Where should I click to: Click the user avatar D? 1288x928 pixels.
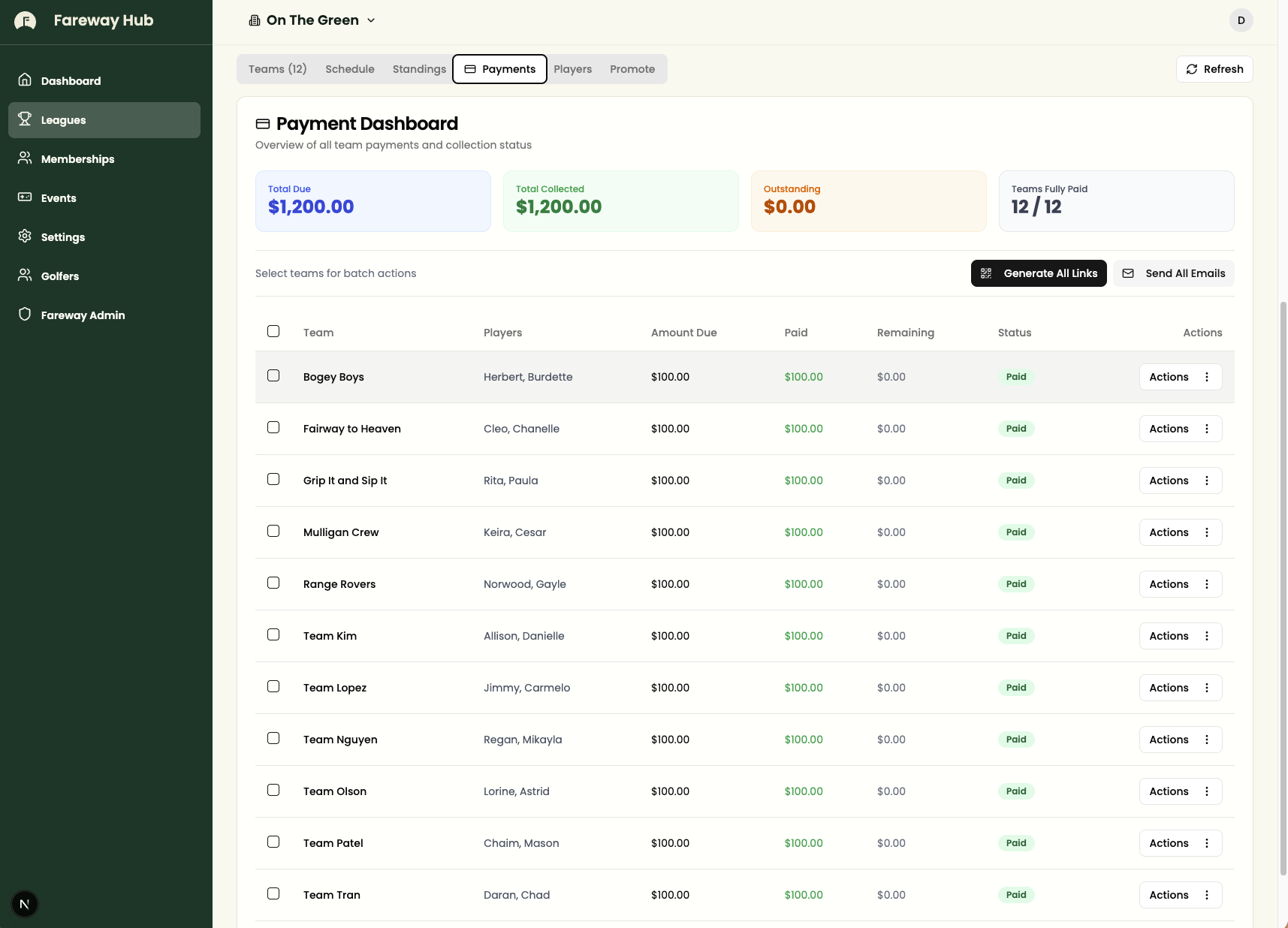(1241, 20)
